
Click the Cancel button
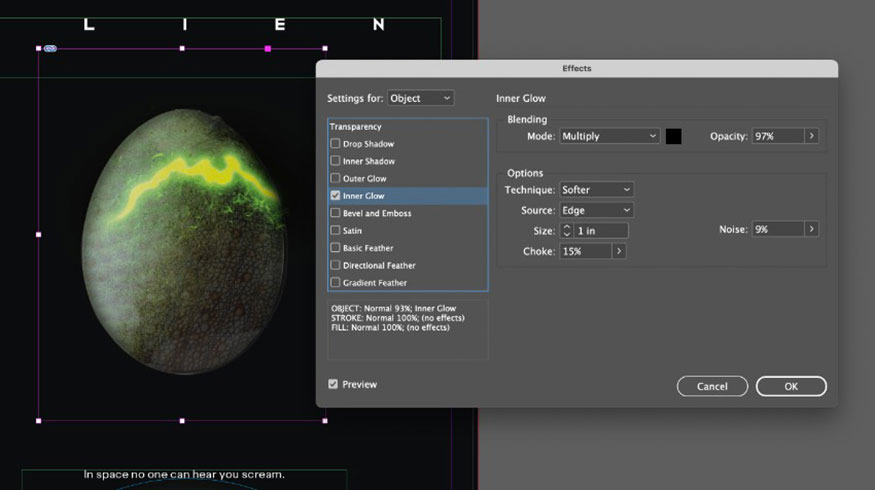[712, 386]
